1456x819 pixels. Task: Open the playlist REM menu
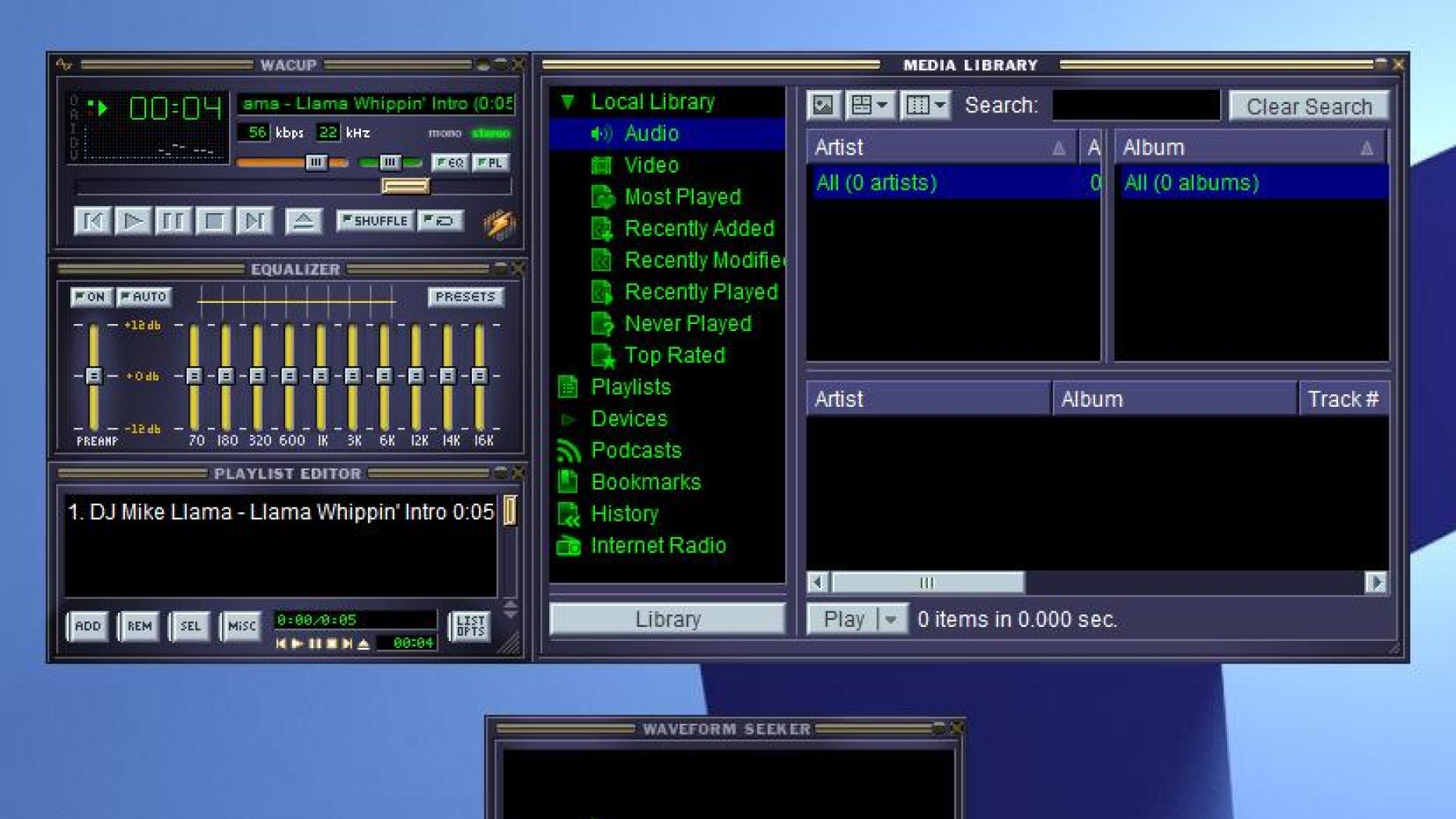coord(139,625)
